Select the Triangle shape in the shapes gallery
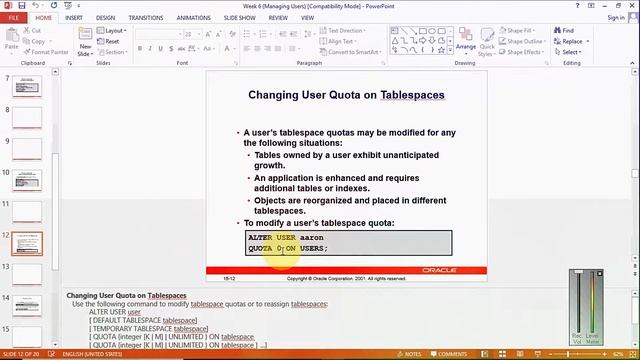The image size is (640, 360). [x=395, y=40]
